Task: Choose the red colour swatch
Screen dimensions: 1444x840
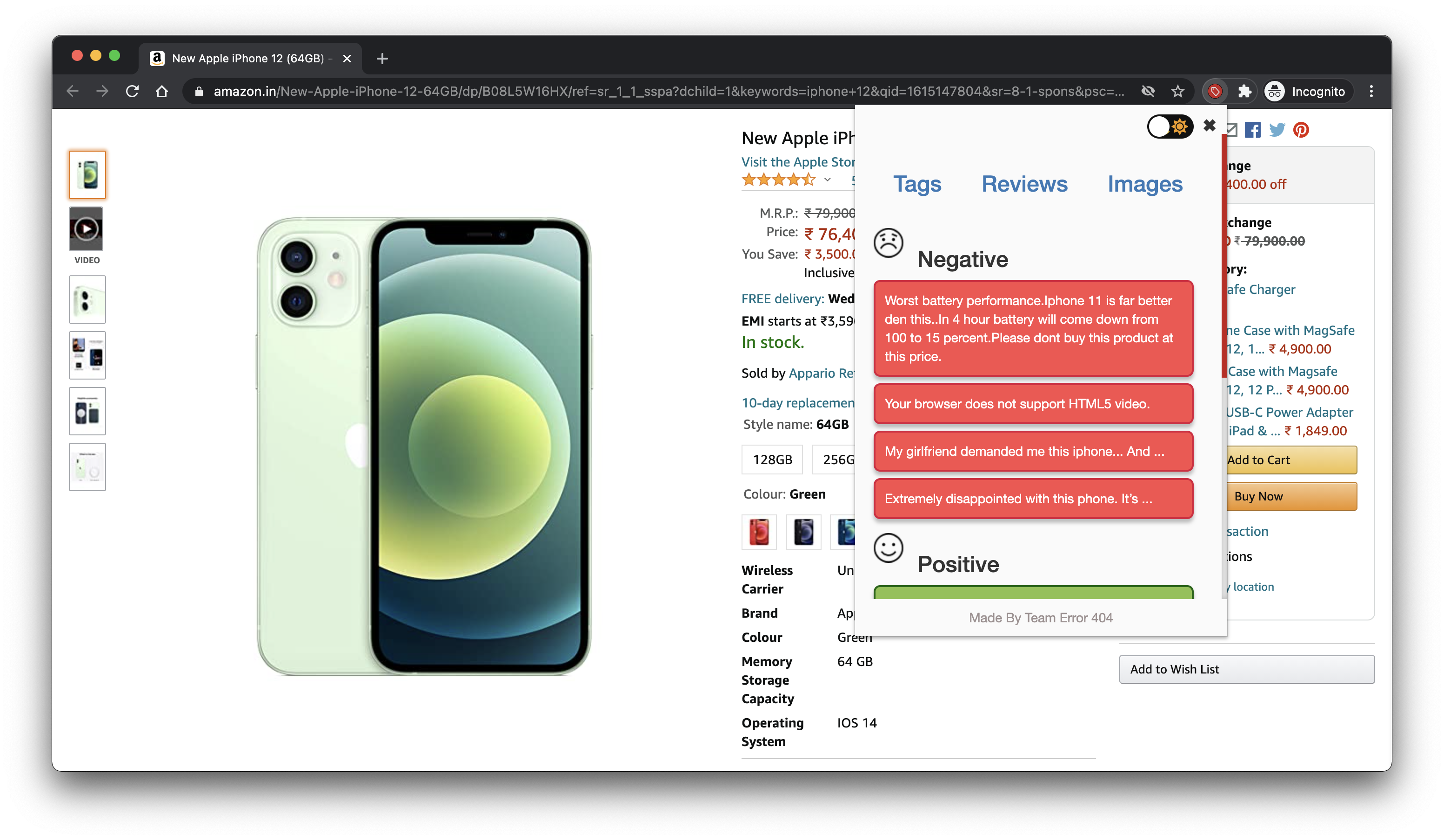Action: (x=759, y=532)
